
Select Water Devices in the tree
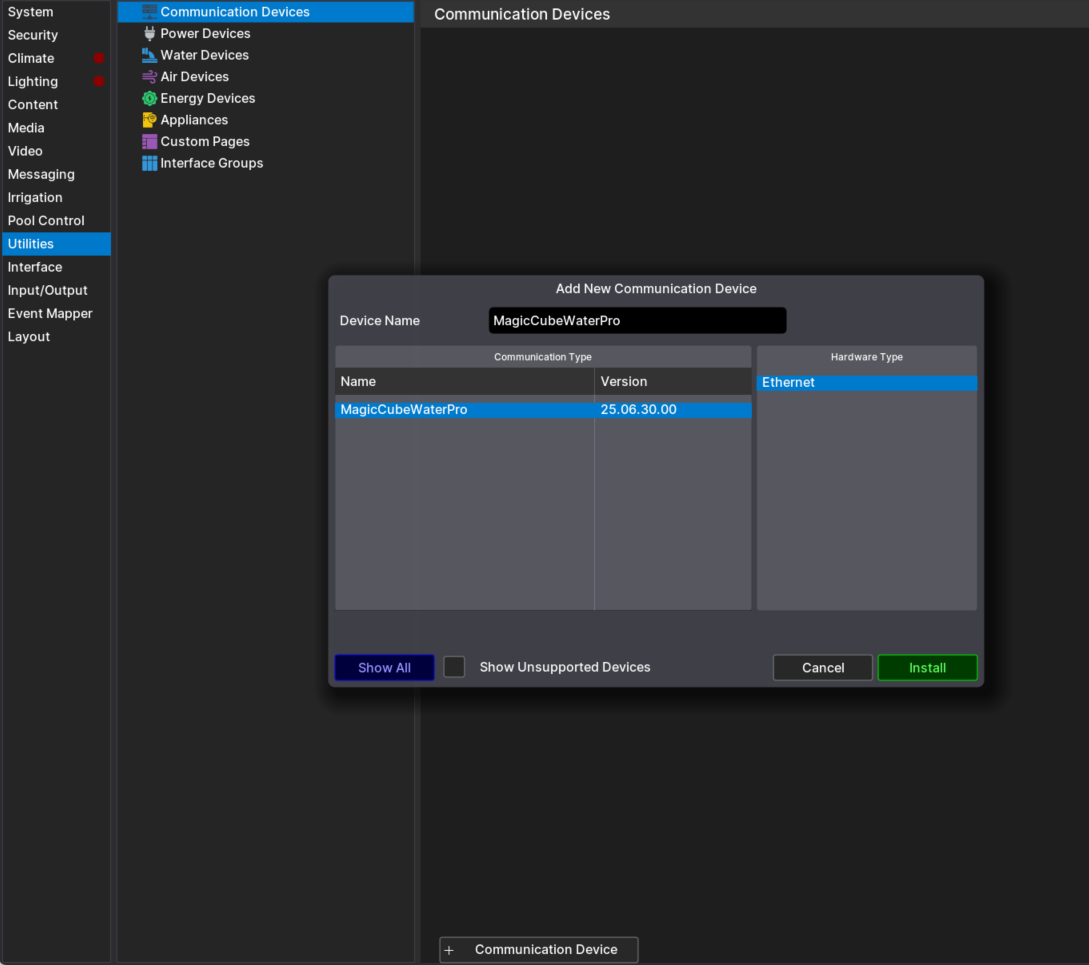266,55
